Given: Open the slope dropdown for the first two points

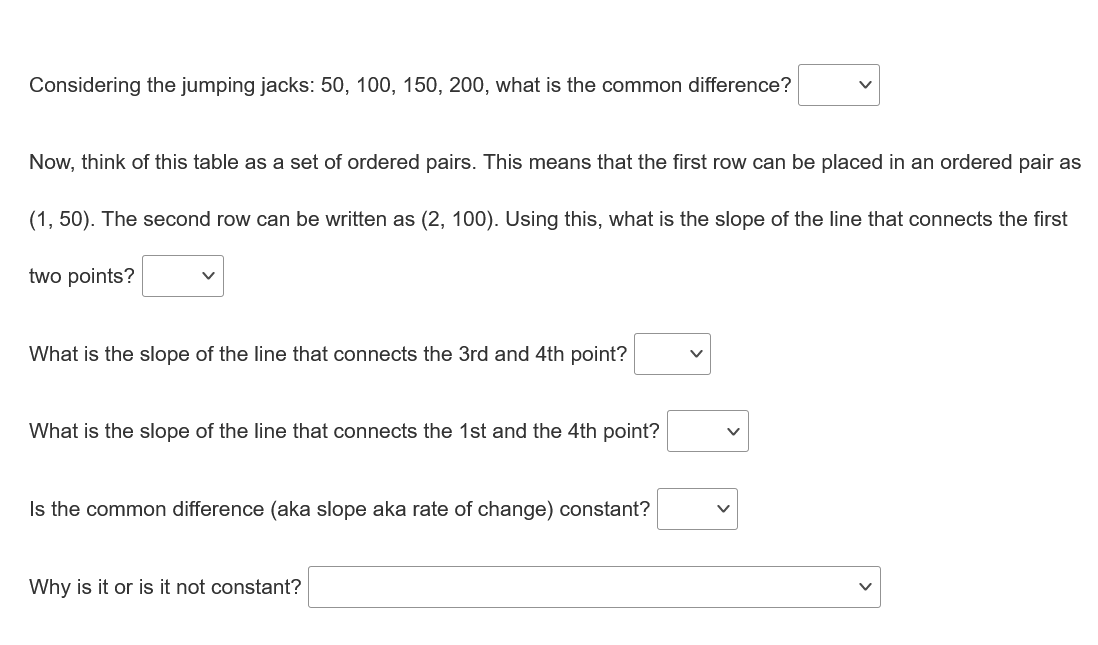Looking at the screenshot, I should (x=183, y=276).
